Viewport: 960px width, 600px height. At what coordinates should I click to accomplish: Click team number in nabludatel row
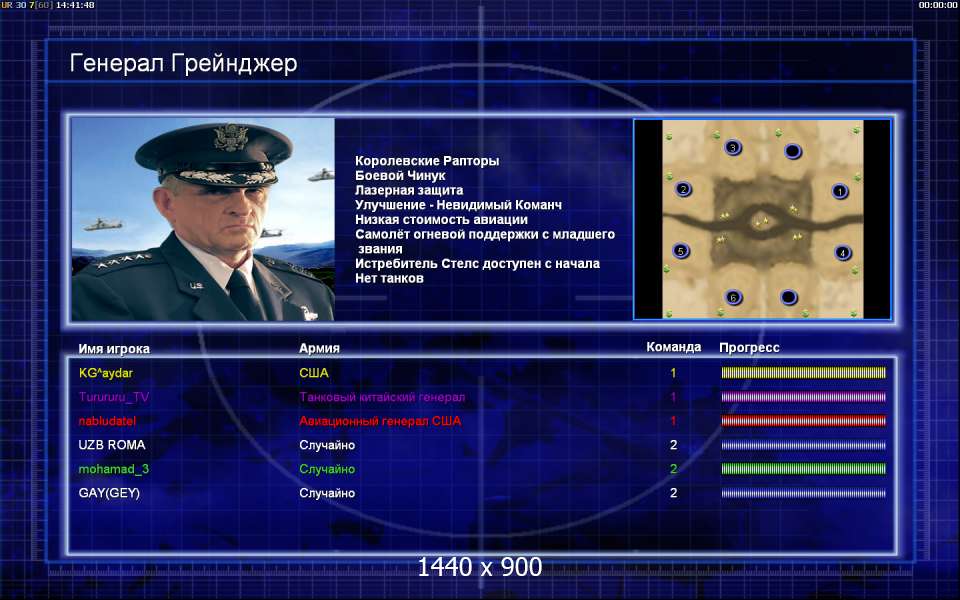[673, 421]
